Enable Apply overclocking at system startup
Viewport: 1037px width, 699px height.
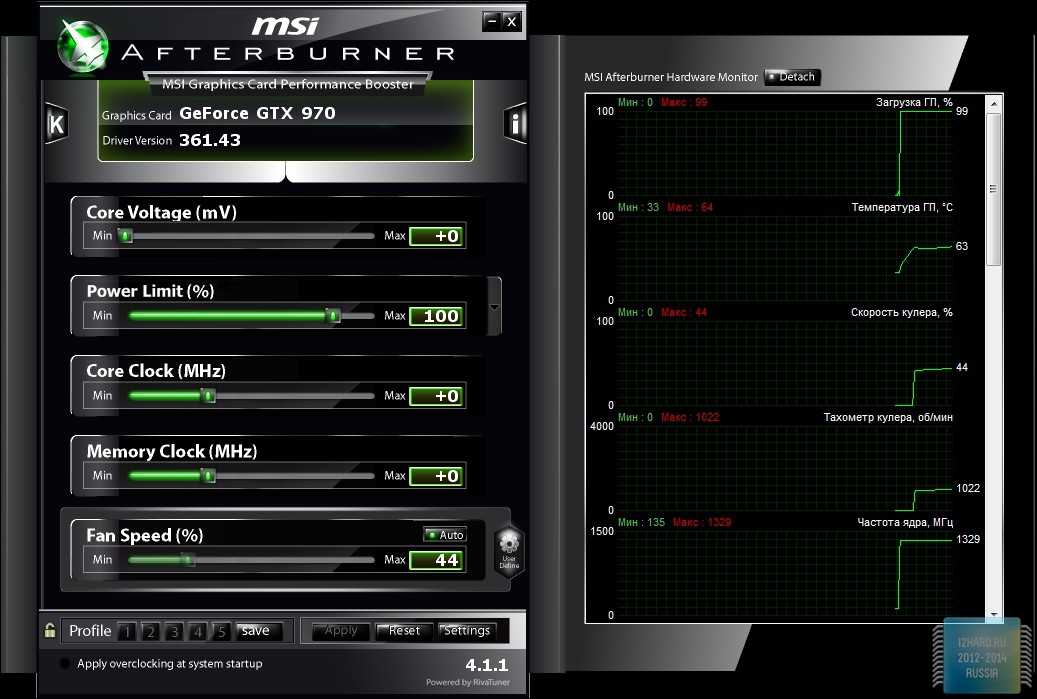click(x=66, y=664)
